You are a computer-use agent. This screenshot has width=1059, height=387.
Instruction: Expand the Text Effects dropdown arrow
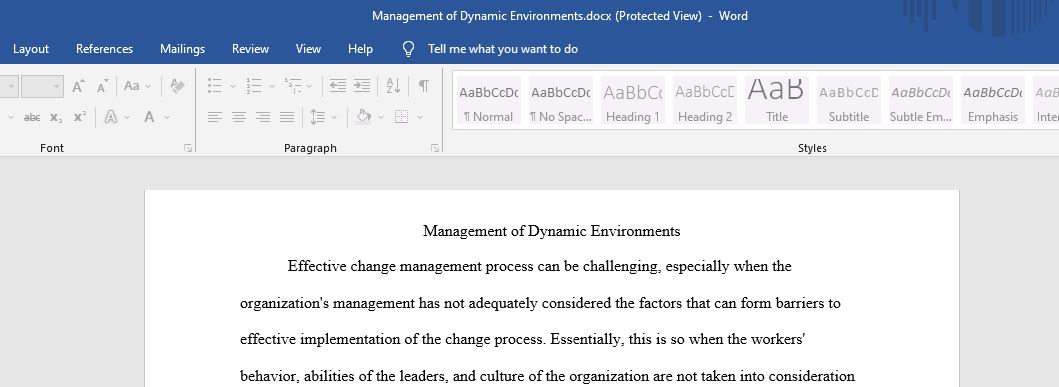point(127,118)
